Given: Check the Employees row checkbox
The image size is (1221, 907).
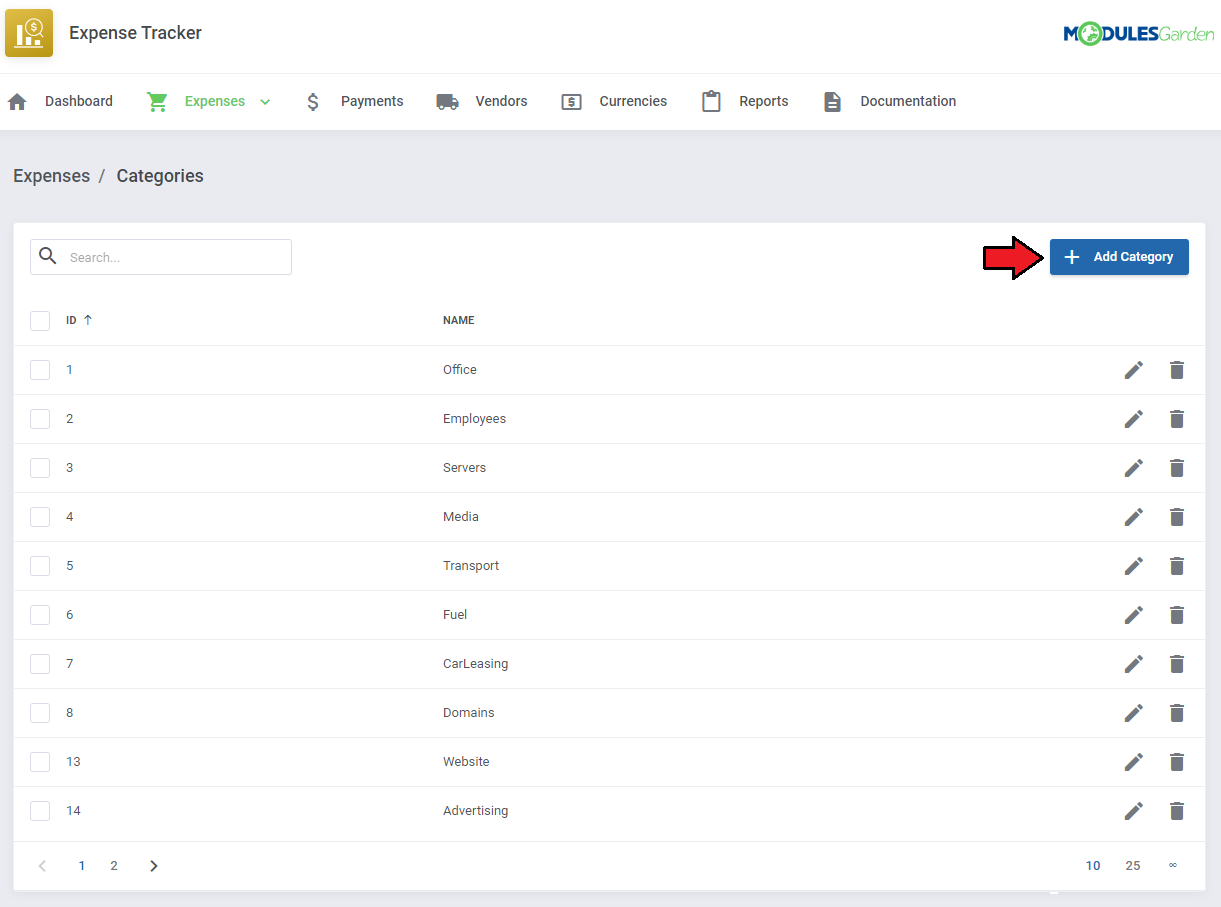Looking at the screenshot, I should coord(40,419).
